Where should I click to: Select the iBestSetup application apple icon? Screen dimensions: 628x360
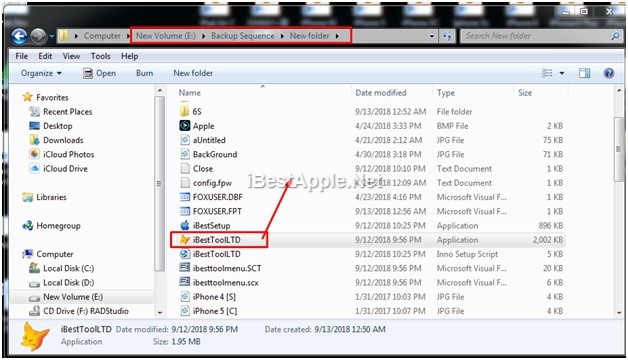pos(185,225)
